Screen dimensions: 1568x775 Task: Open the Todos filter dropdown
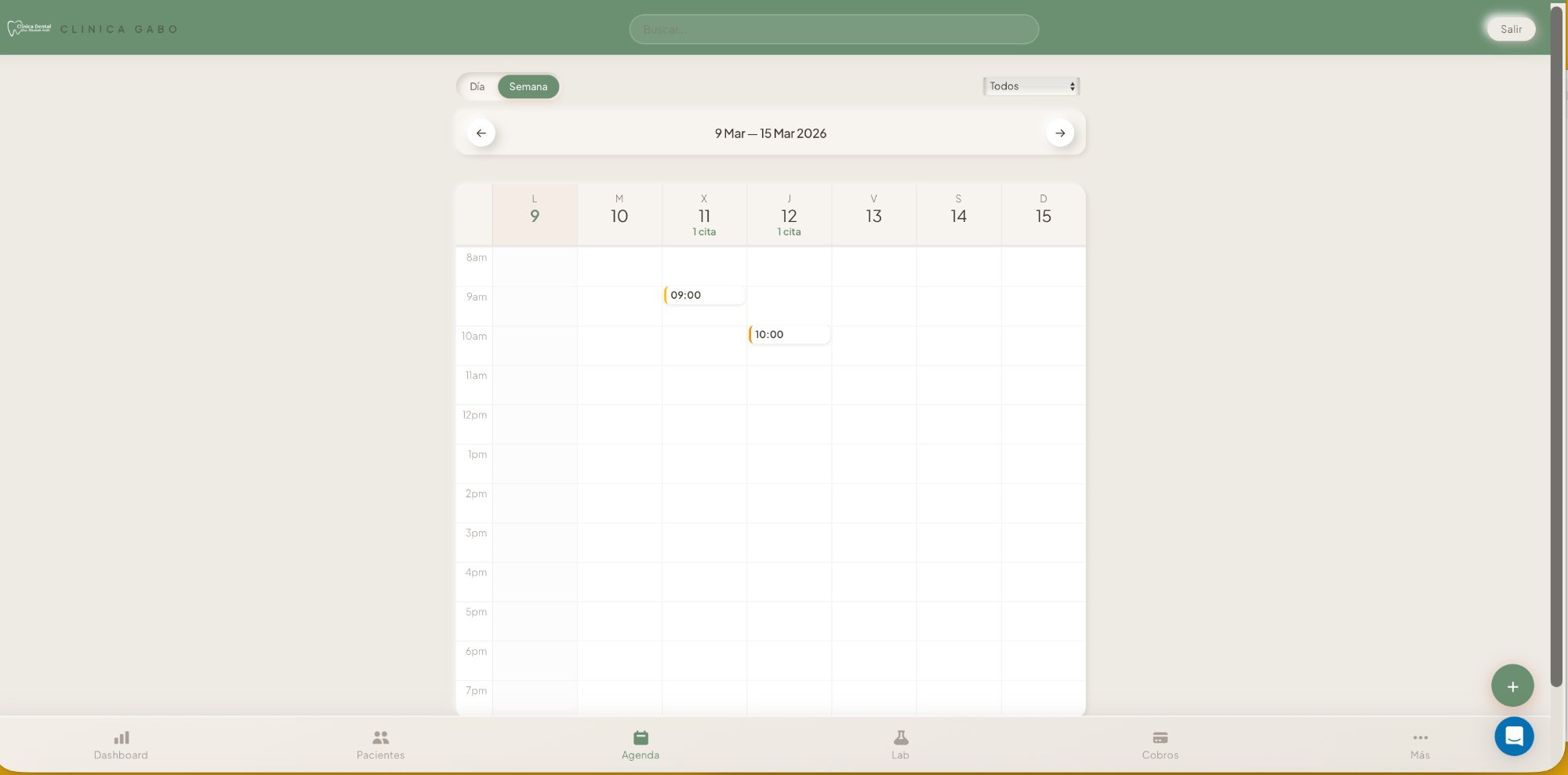(x=1031, y=86)
